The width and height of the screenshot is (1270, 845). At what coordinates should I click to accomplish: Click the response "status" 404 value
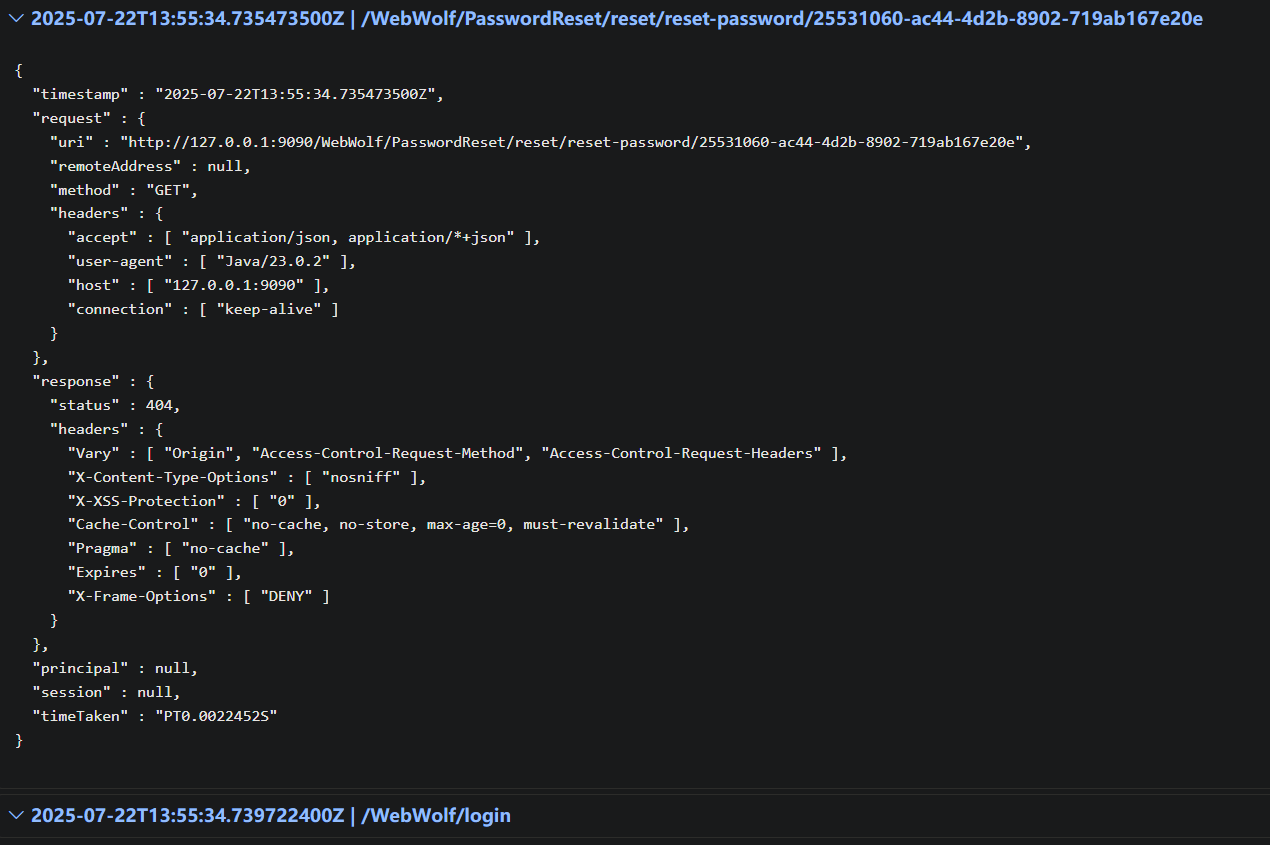click(x=158, y=405)
